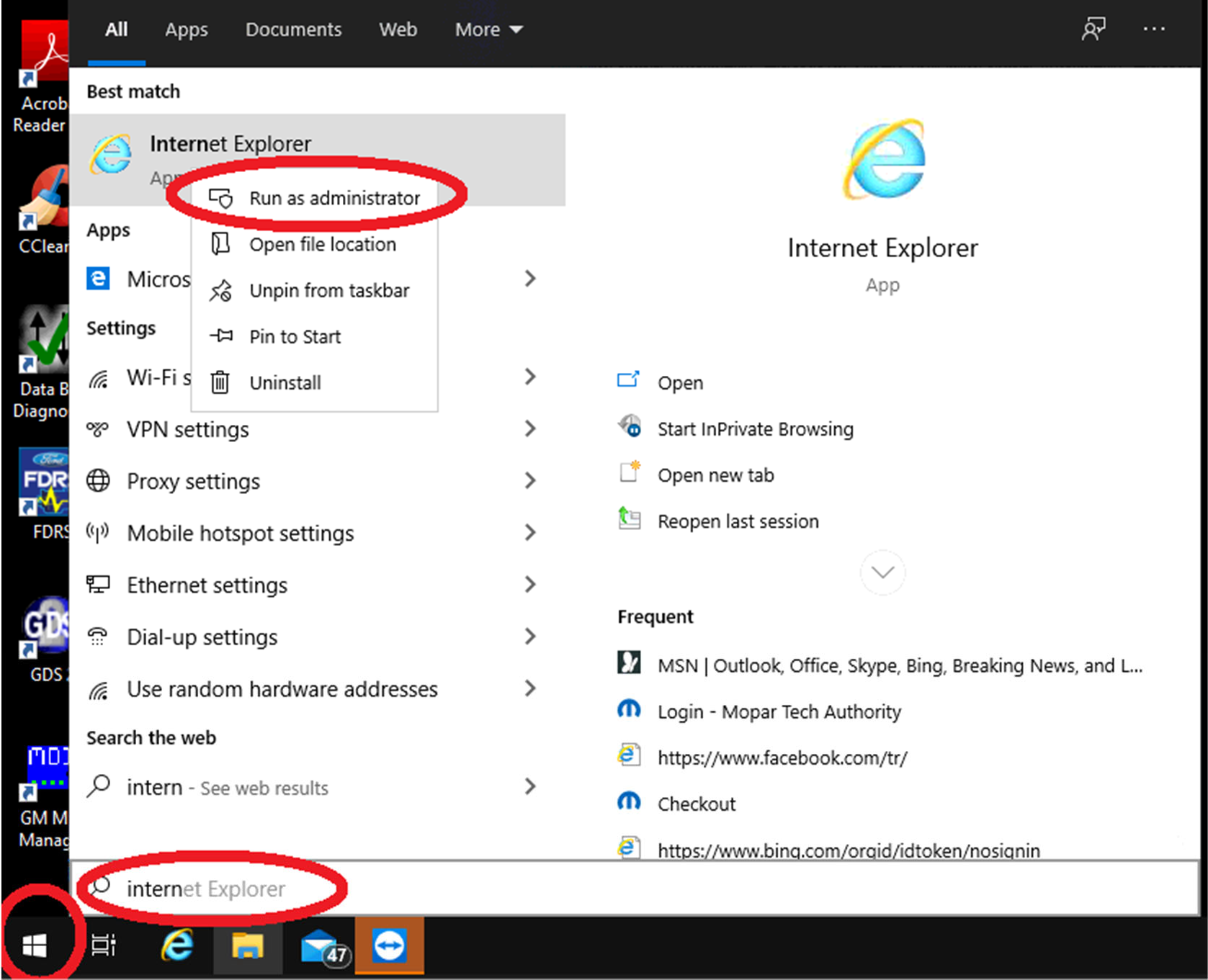Select Unpin from taskbar

click(x=315, y=290)
